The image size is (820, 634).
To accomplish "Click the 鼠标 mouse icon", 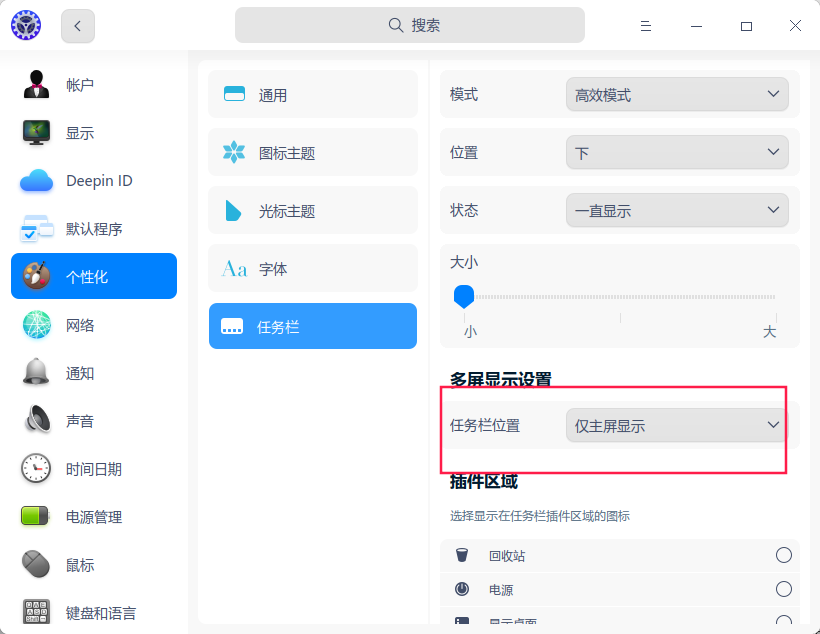I will [36, 564].
